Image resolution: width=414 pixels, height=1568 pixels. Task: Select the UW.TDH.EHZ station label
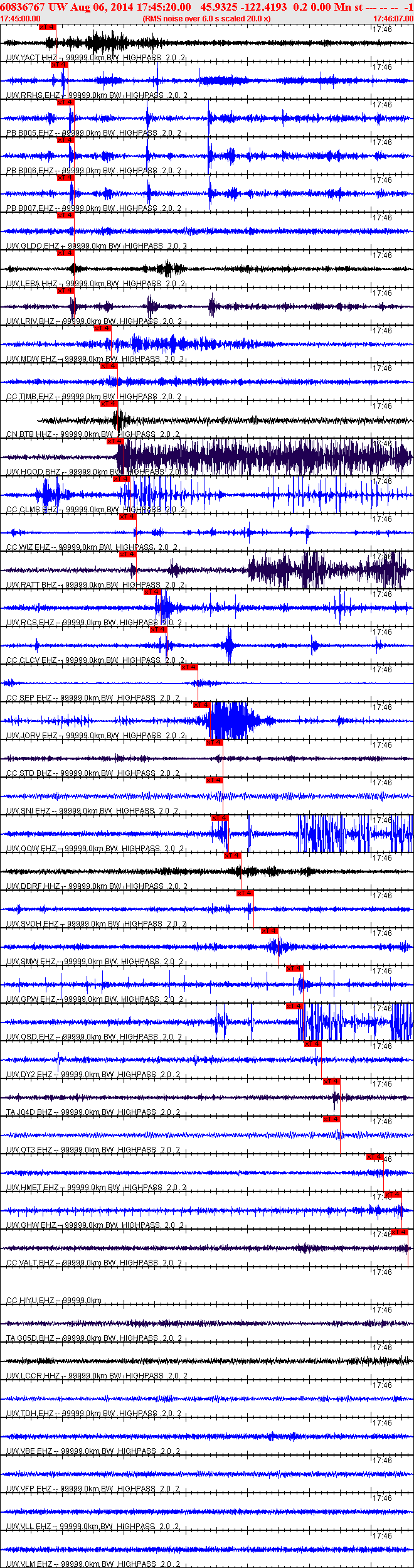pyautogui.click(x=30, y=1414)
